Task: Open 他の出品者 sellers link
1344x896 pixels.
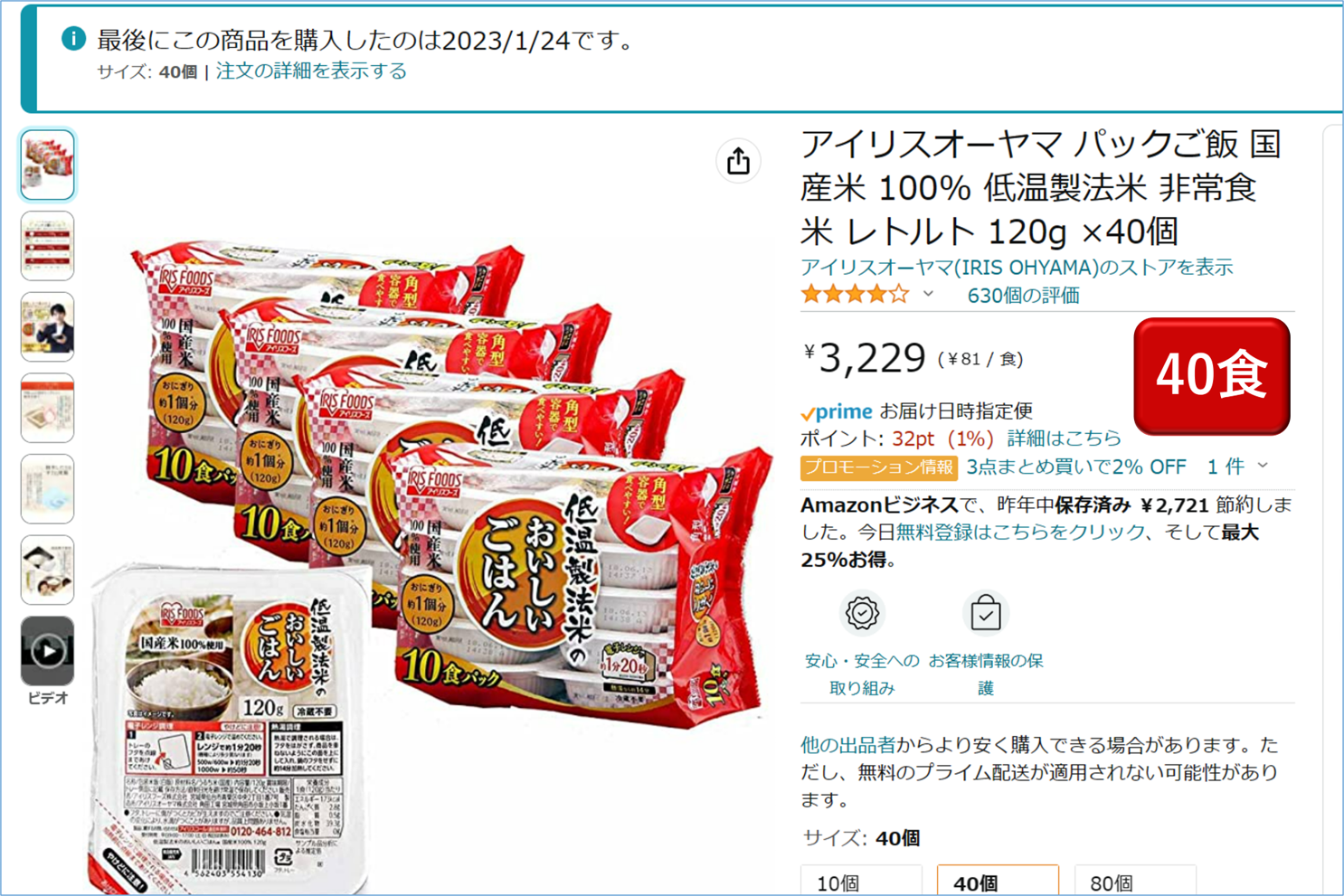Action: pos(847,745)
